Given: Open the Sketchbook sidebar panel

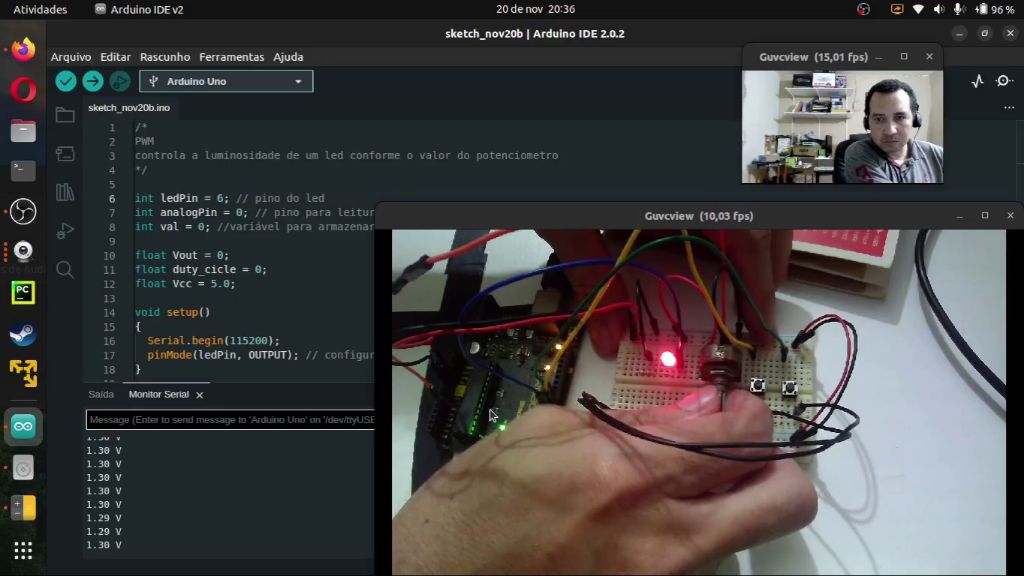Looking at the screenshot, I should click(64, 115).
